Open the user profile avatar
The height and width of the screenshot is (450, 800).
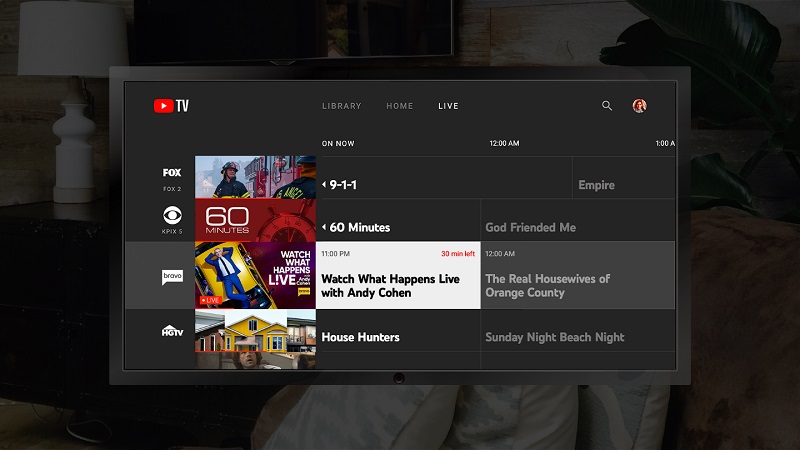pos(639,106)
